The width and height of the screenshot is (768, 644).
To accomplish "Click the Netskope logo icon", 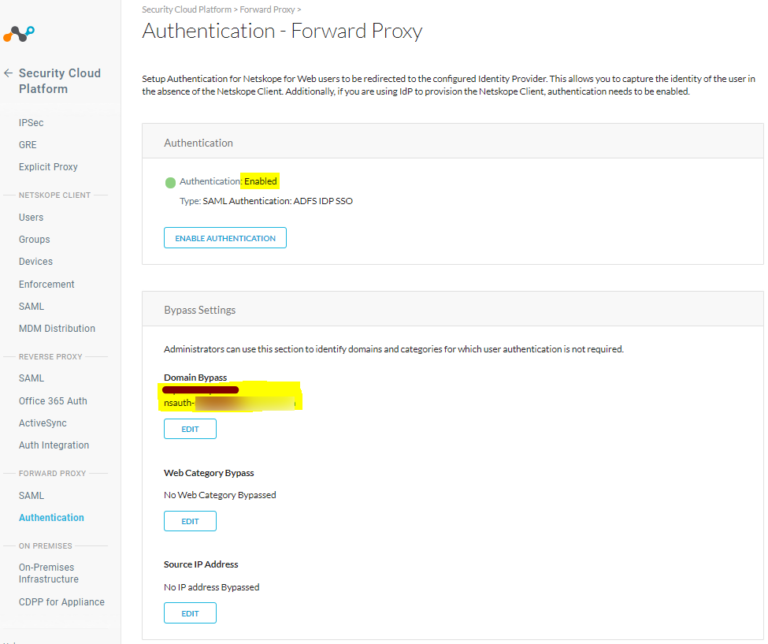I will [x=19, y=34].
